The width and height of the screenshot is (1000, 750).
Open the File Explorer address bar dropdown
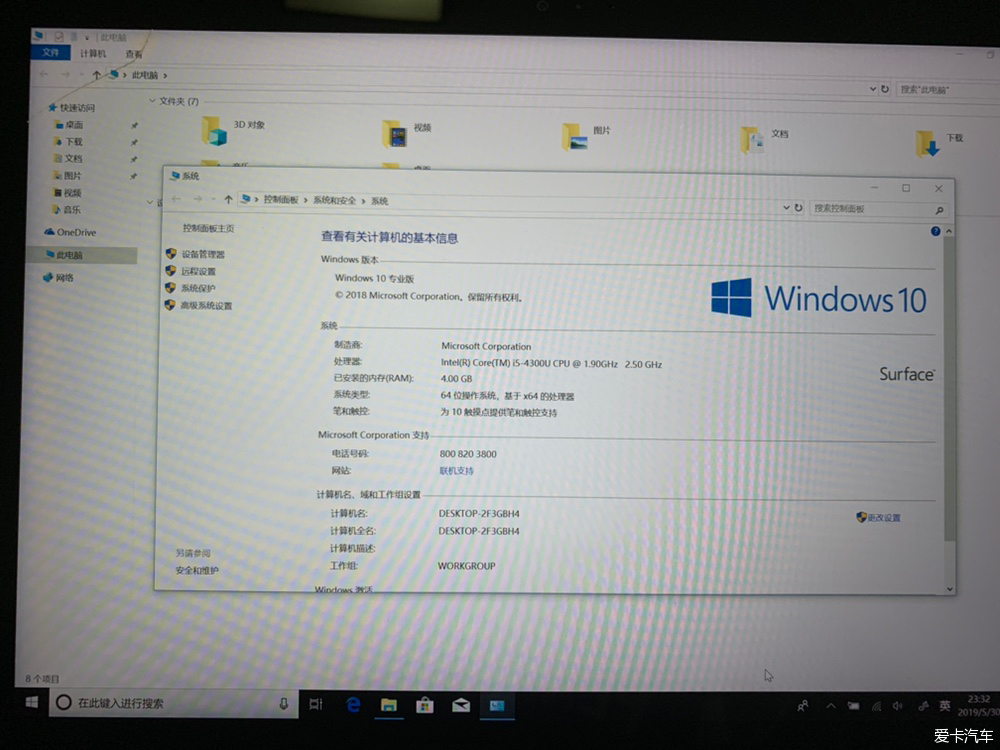pyautogui.click(x=872, y=89)
